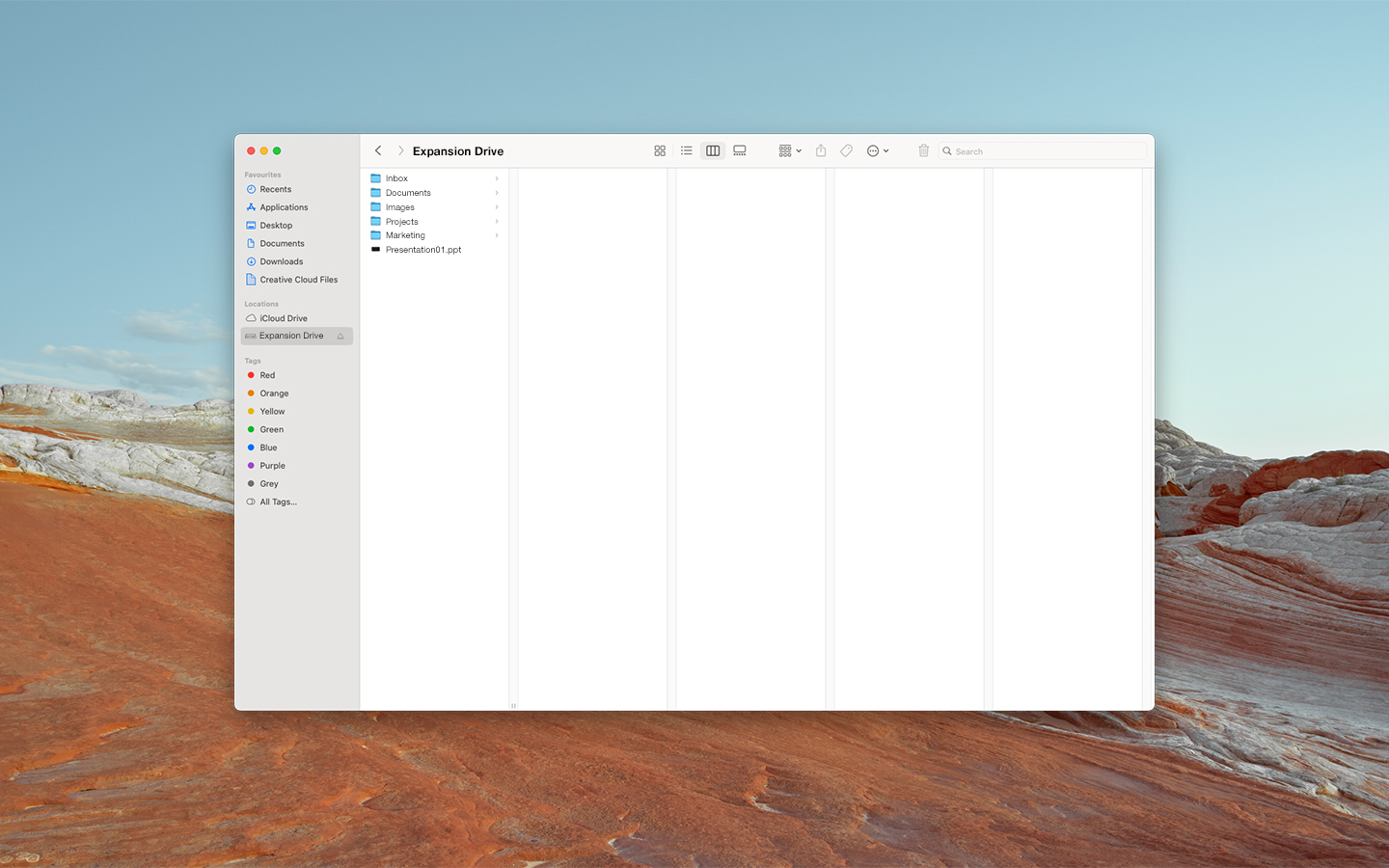The height and width of the screenshot is (868, 1389).
Task: Go back with the back arrow
Action: pos(378,151)
